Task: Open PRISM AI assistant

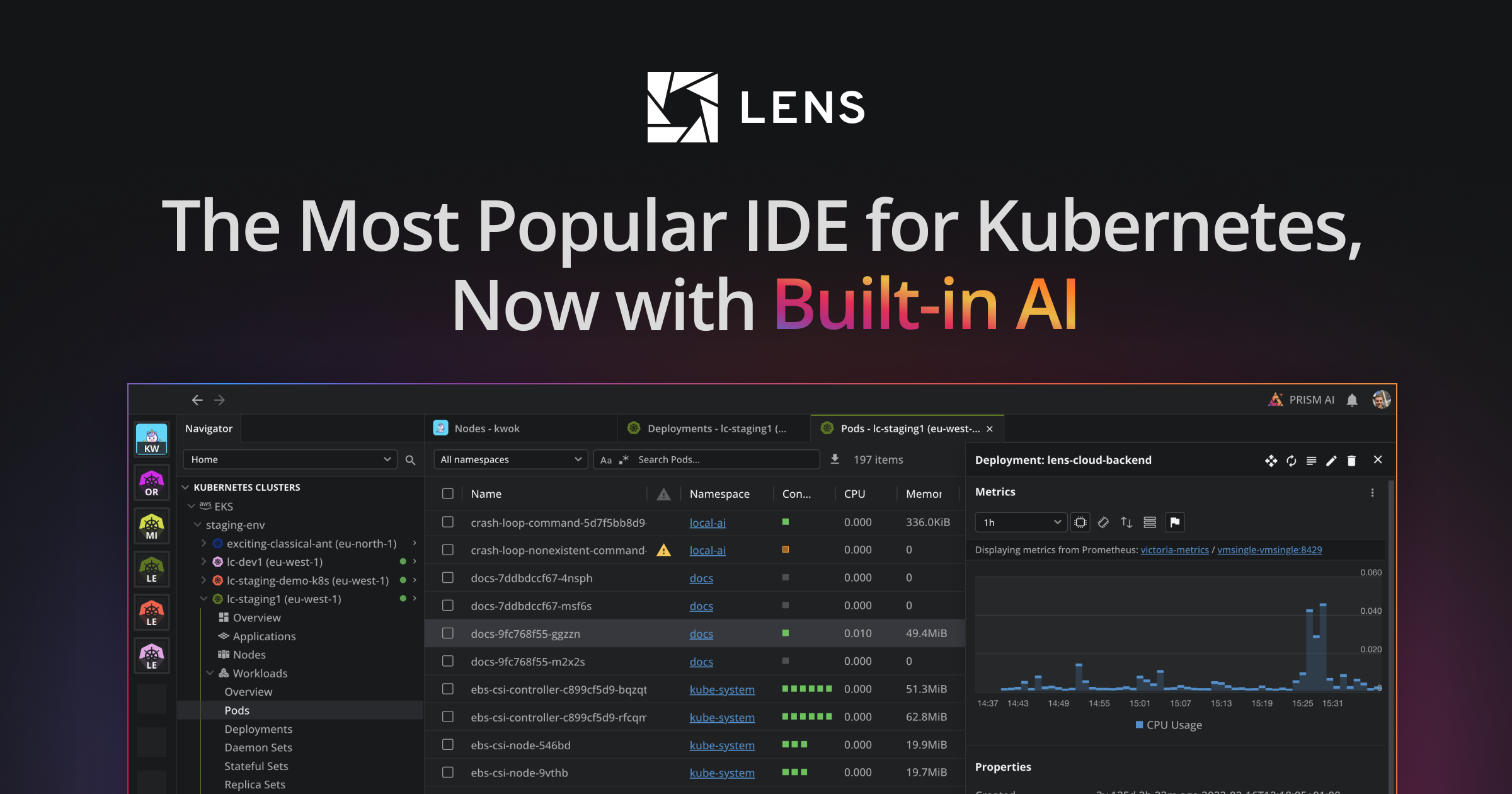Action: 1302,400
